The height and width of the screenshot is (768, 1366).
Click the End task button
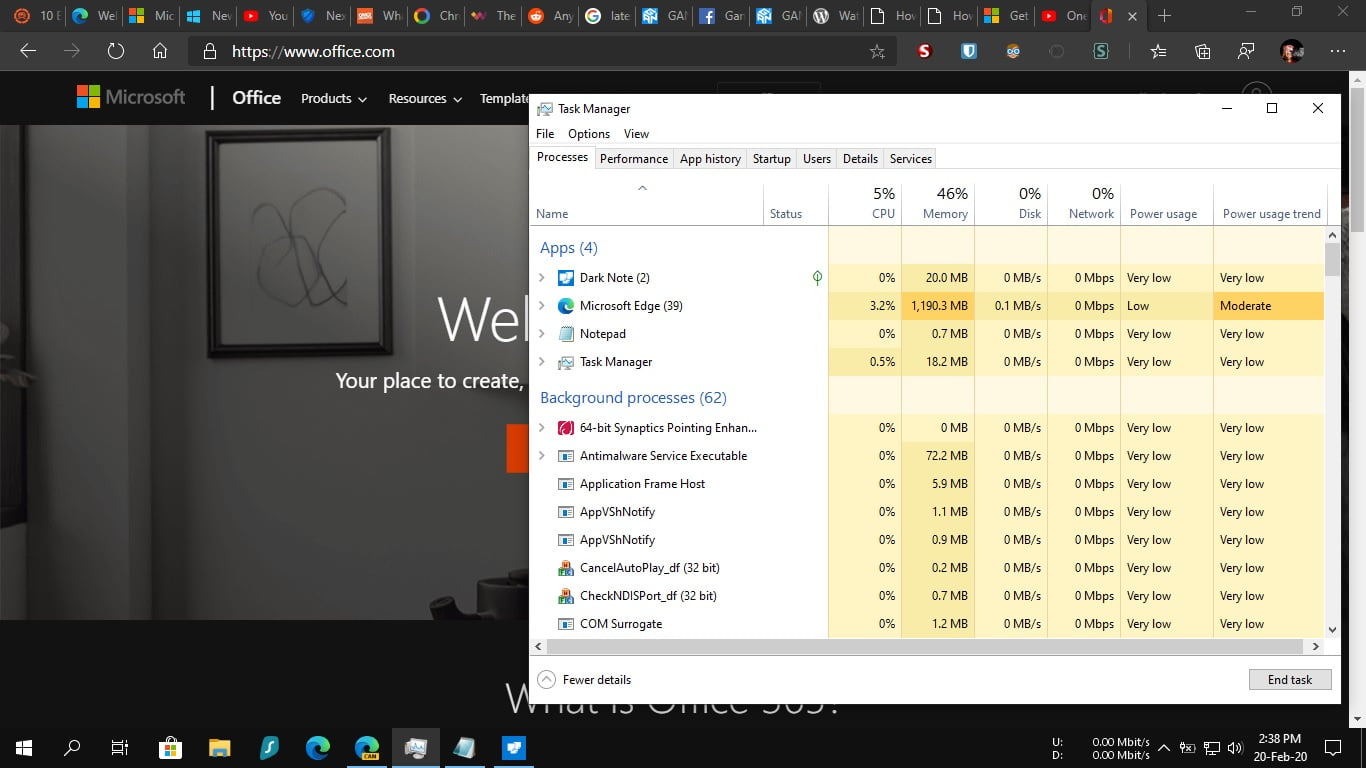pos(1290,679)
